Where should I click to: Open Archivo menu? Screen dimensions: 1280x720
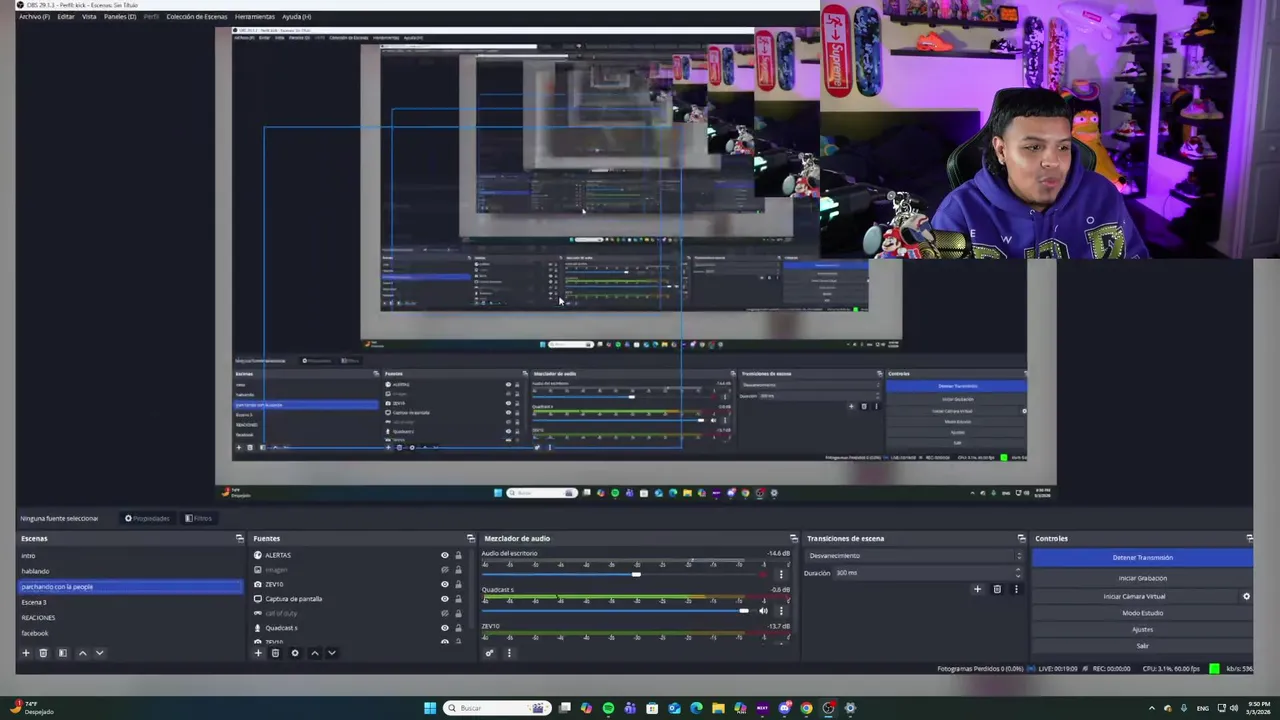34,17
